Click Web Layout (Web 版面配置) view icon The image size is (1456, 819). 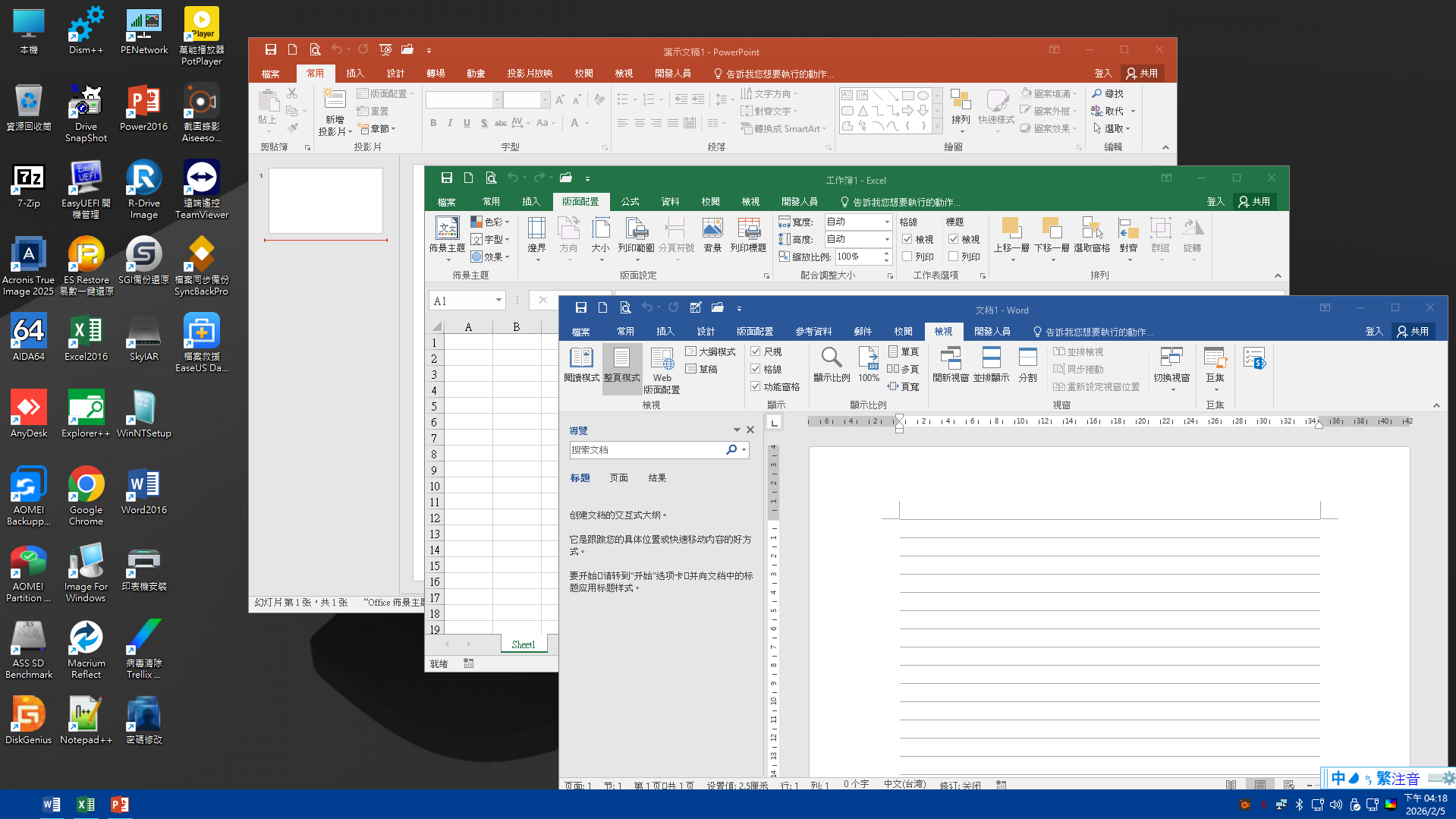click(x=662, y=358)
